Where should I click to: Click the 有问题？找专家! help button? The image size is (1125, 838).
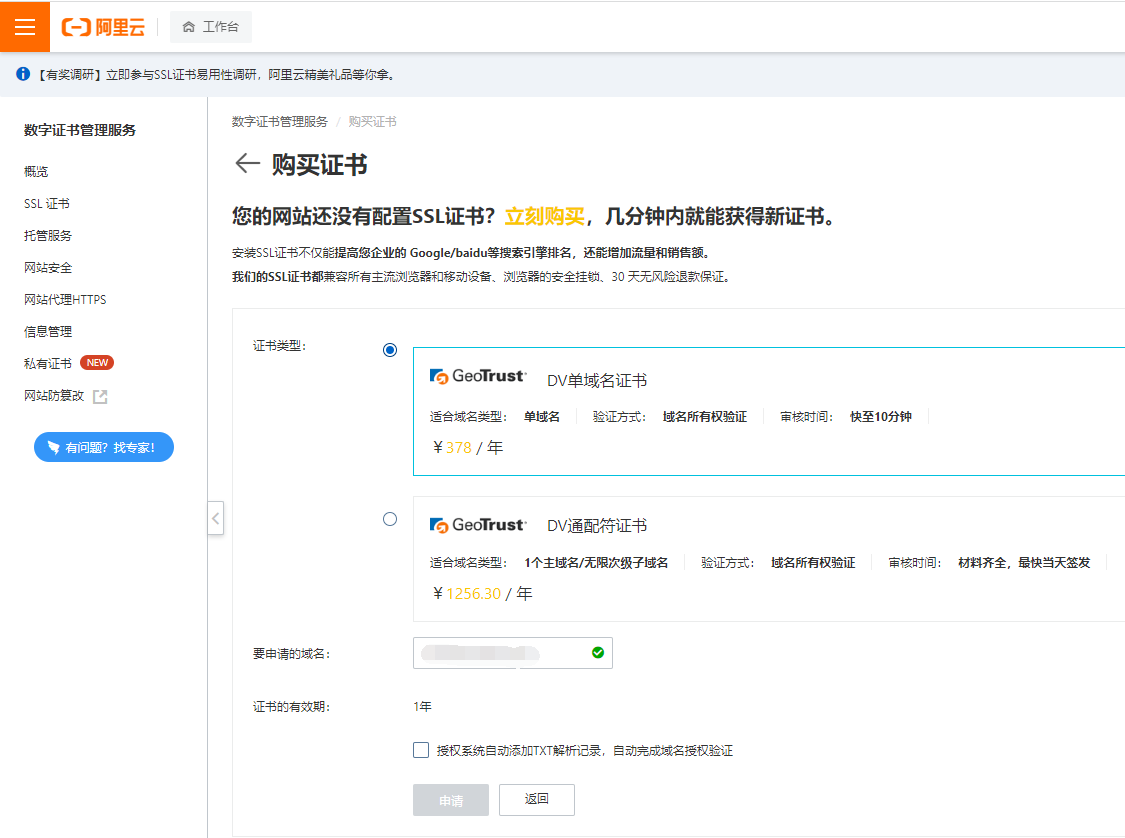coord(104,447)
